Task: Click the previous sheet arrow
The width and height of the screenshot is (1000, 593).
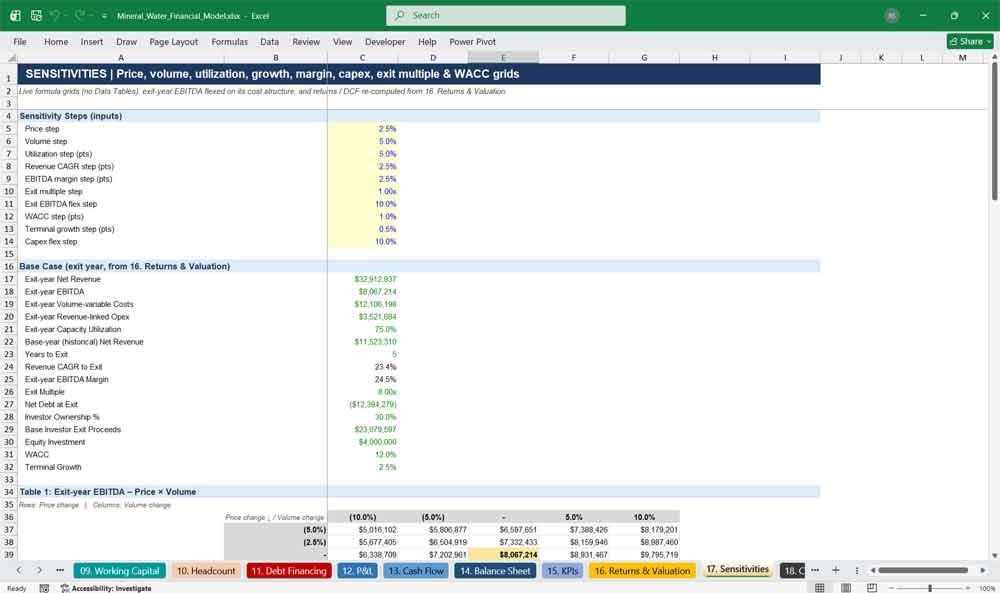Action: [x=18, y=570]
